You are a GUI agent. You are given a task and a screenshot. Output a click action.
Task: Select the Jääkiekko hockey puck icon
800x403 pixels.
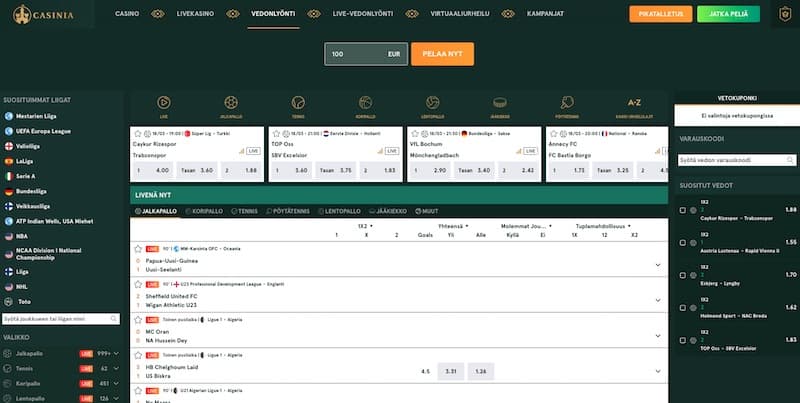pyautogui.click(x=500, y=103)
